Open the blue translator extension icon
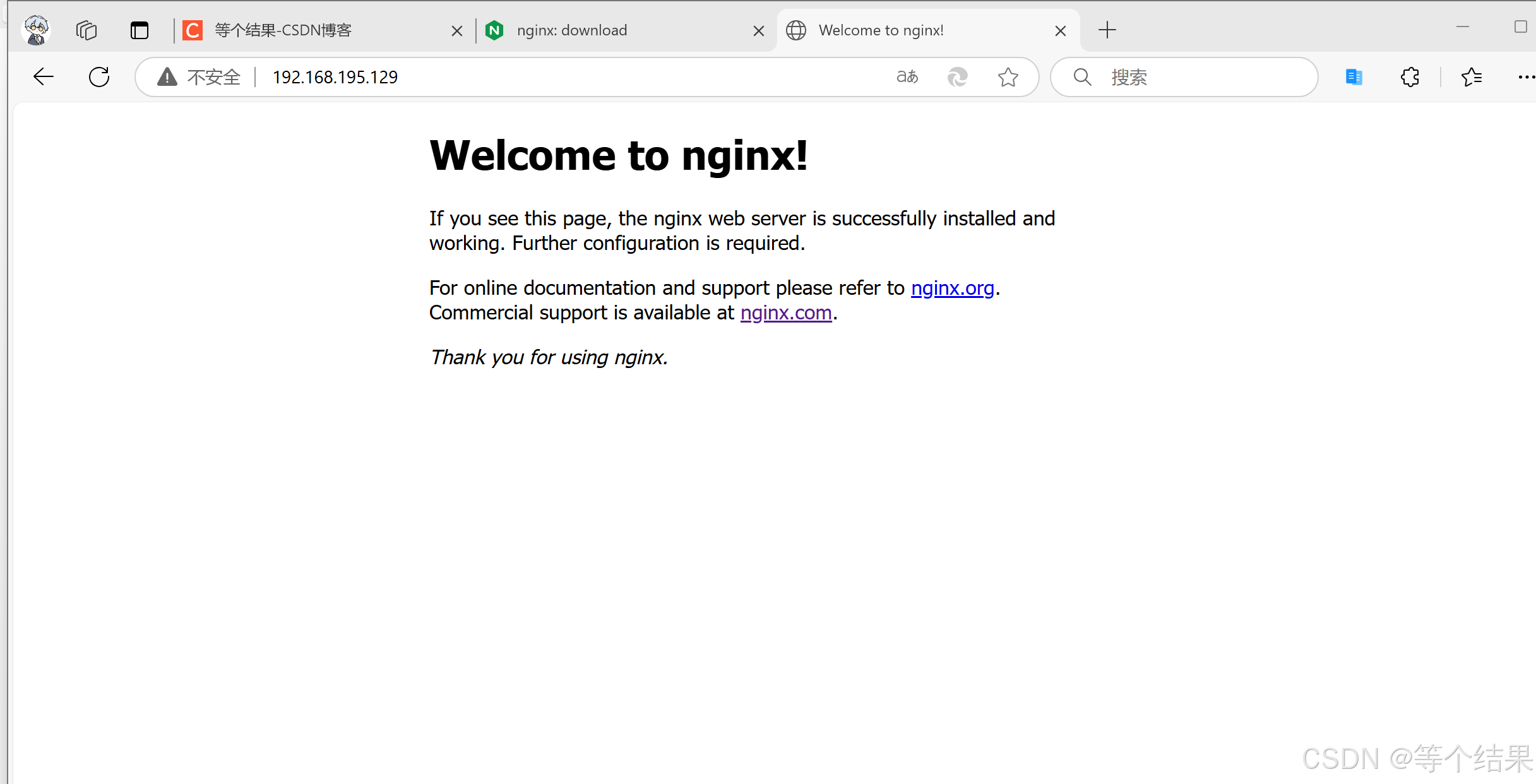Screen dimensions: 1536x784 pyautogui.click(x=1354, y=77)
